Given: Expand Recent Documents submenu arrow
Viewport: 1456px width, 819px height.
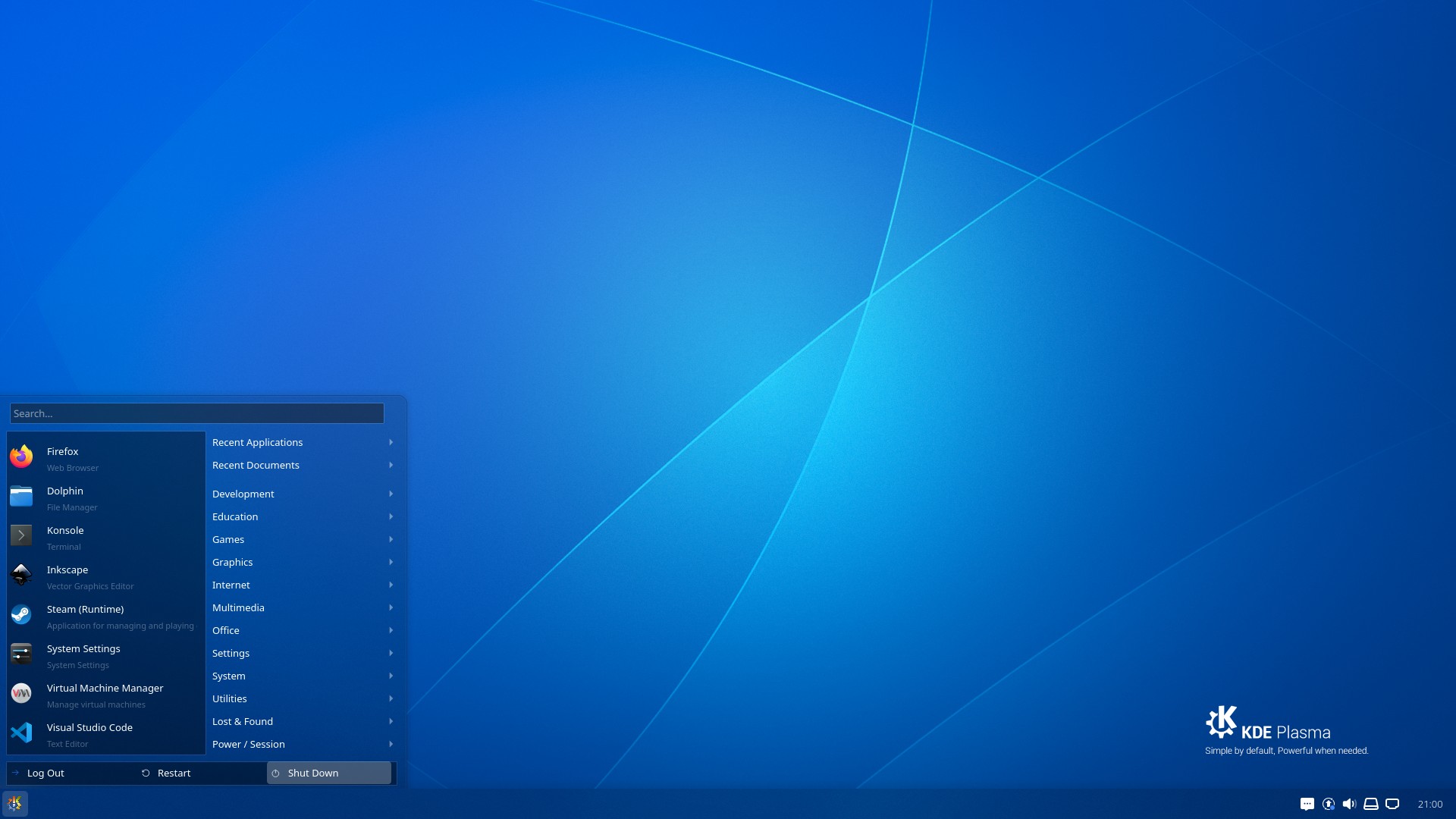Looking at the screenshot, I should coord(391,465).
